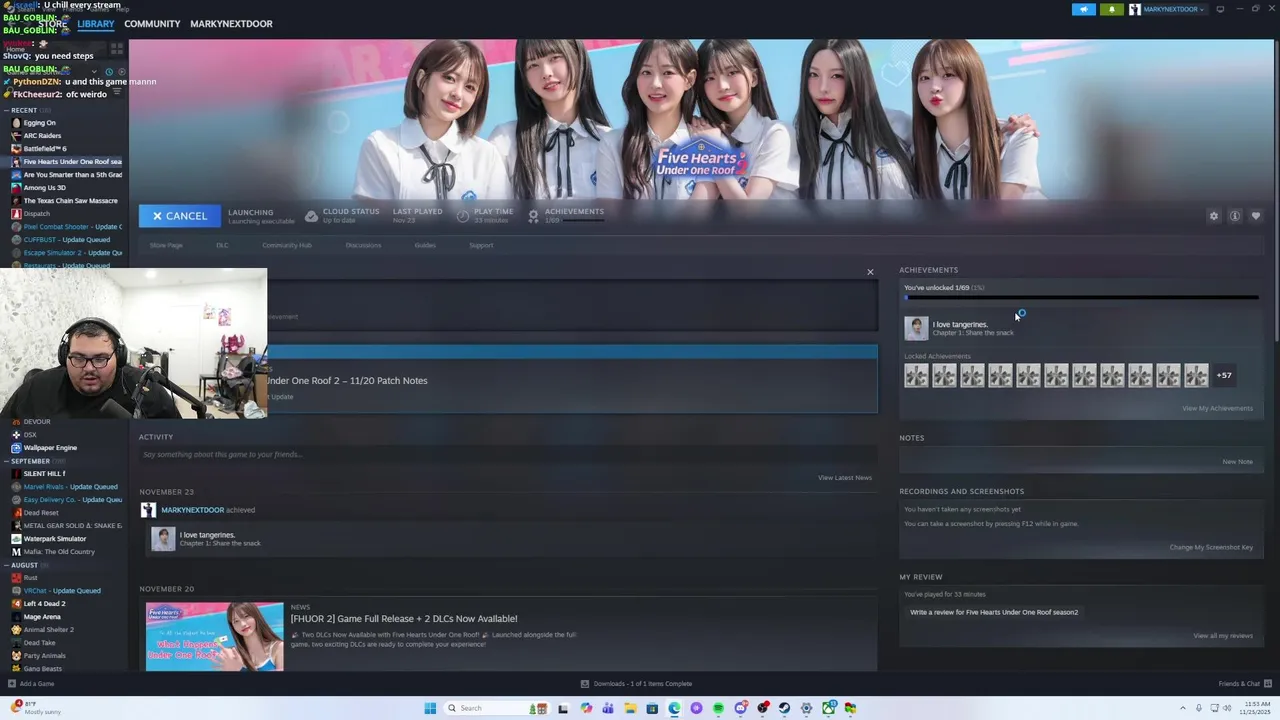Show the +57 more locked achievements

pyautogui.click(x=1224, y=375)
